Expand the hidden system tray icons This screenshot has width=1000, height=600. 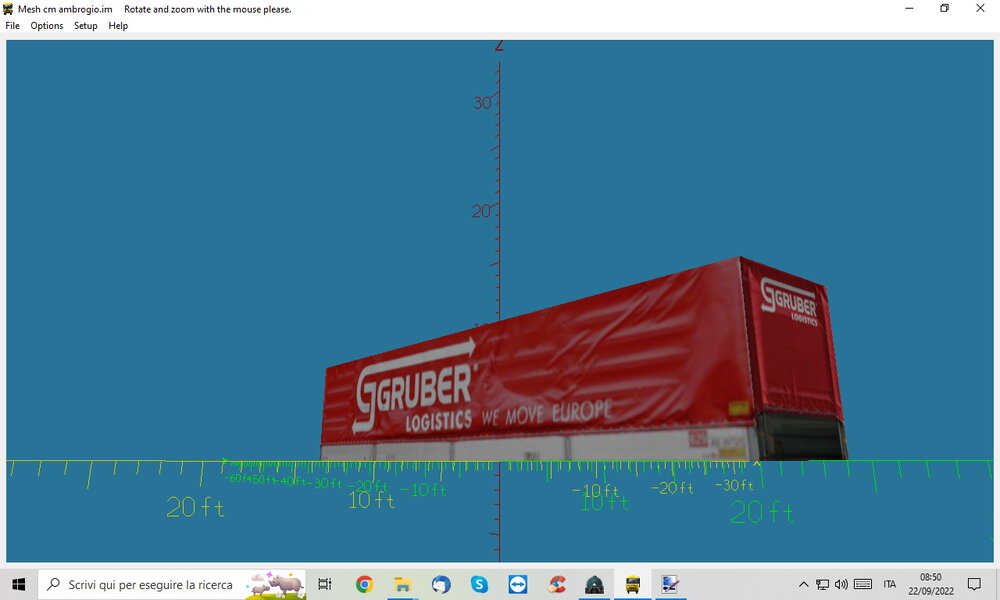click(804, 584)
